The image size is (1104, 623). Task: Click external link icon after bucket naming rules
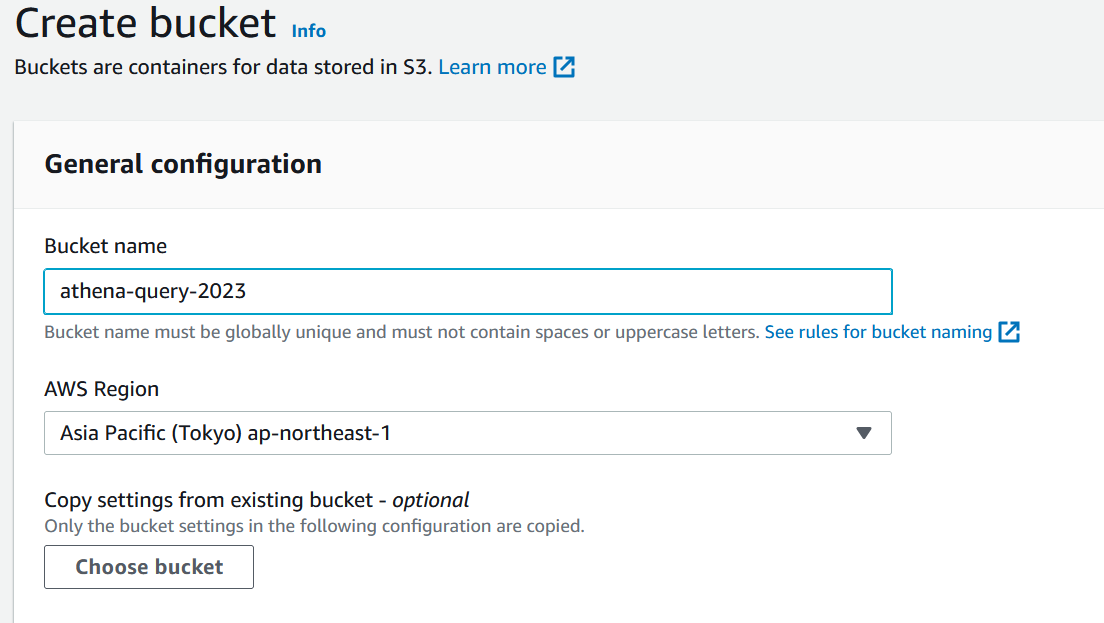pyautogui.click(x=1010, y=332)
